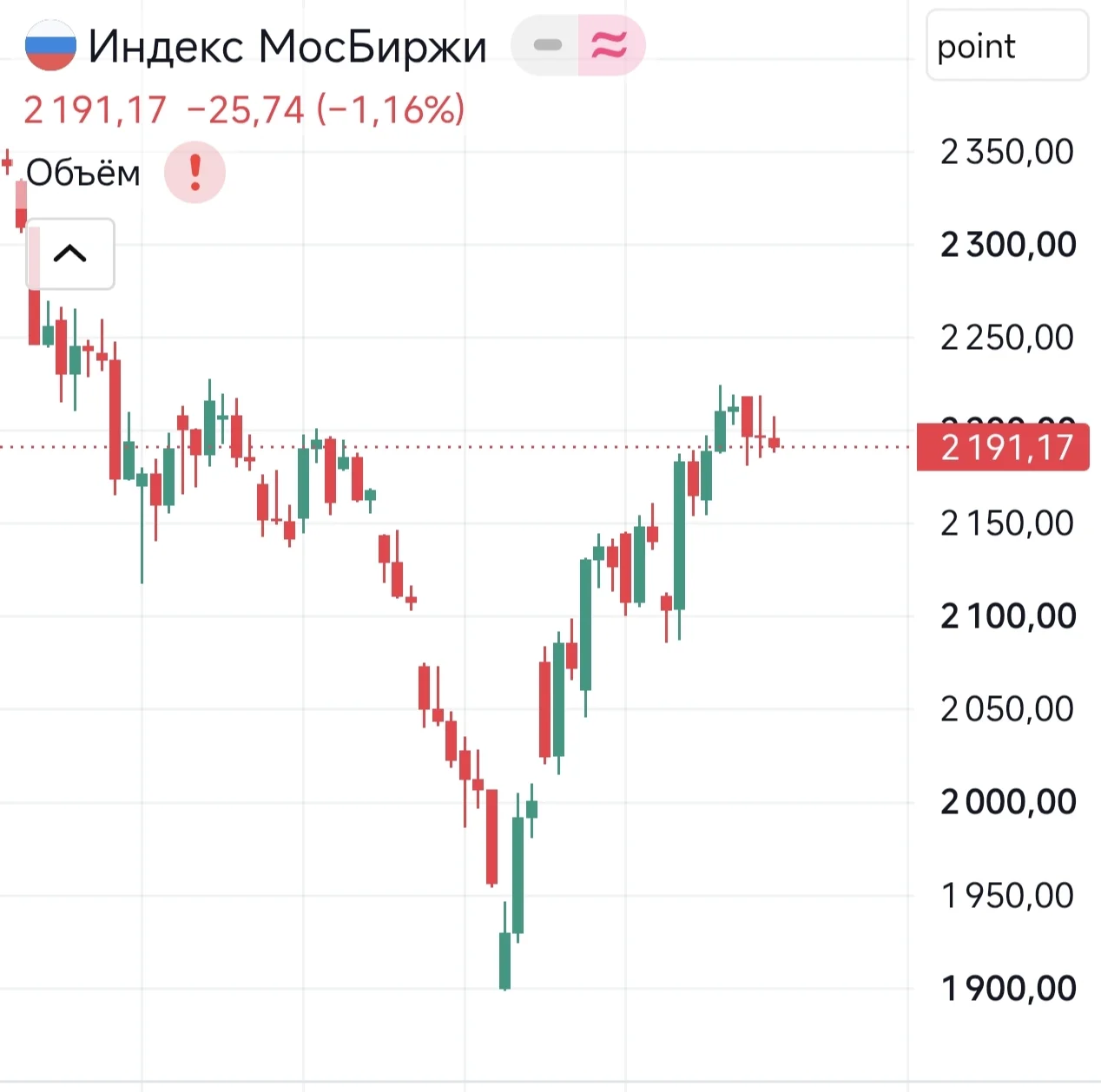Click the red 2 191,17 price tag

(x=1003, y=448)
